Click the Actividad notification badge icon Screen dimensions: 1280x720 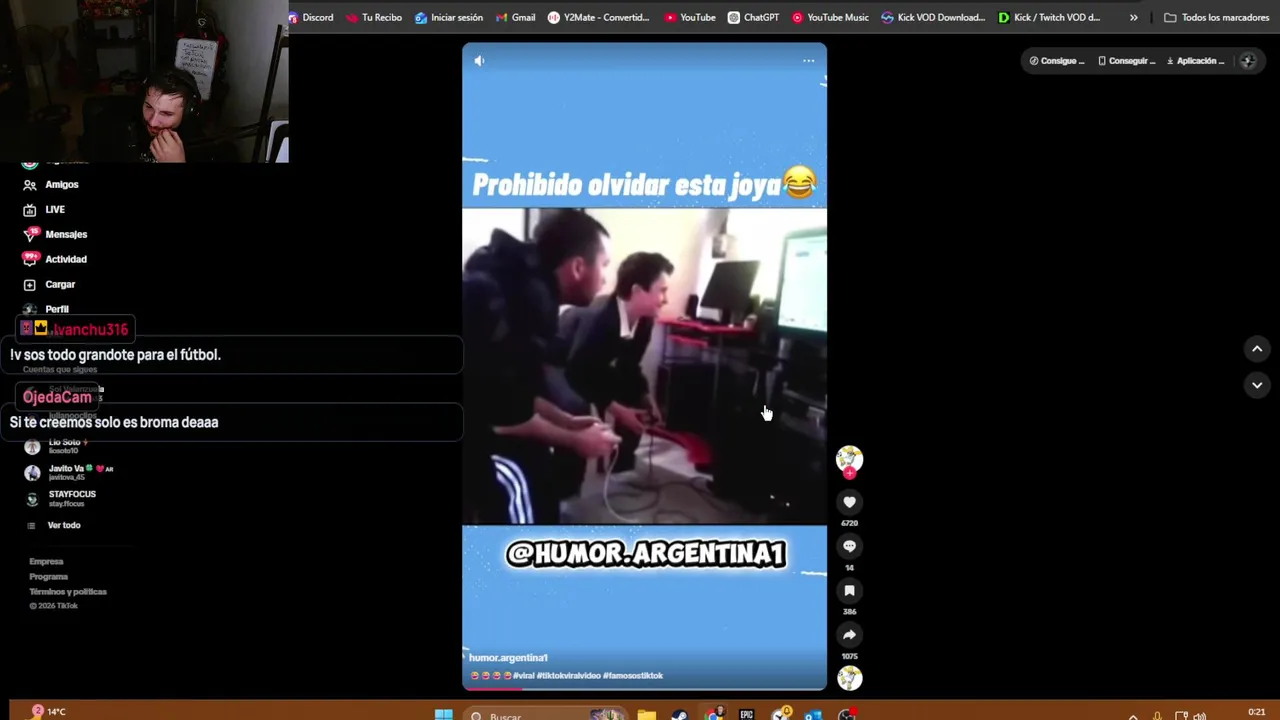coord(30,259)
